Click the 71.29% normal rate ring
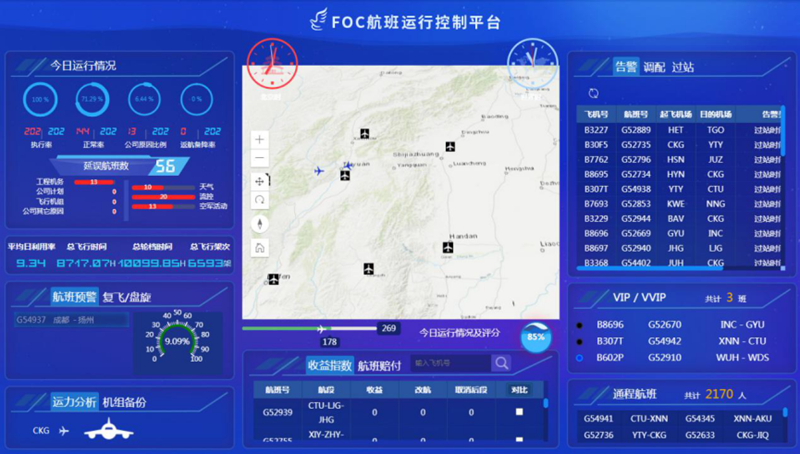Viewport: 800px width, 454px height. point(92,99)
